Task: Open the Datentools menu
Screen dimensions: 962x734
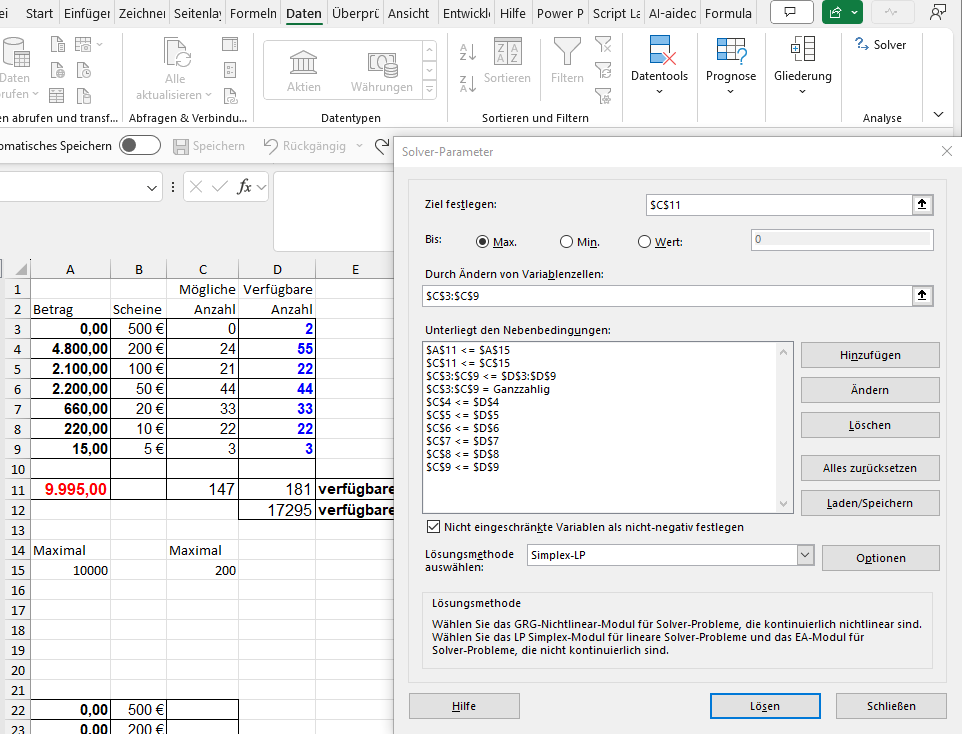Action: tap(660, 65)
